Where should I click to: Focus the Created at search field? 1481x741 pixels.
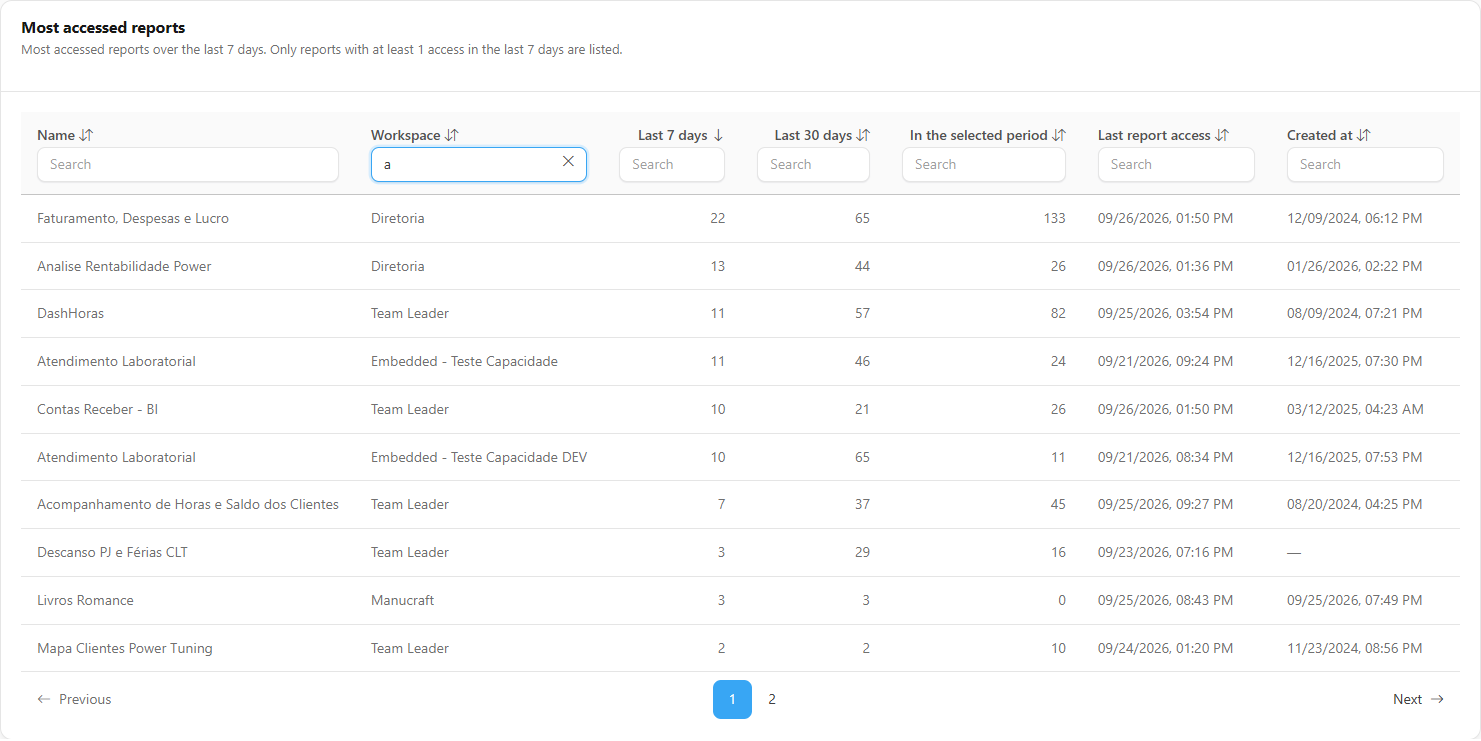click(1365, 165)
